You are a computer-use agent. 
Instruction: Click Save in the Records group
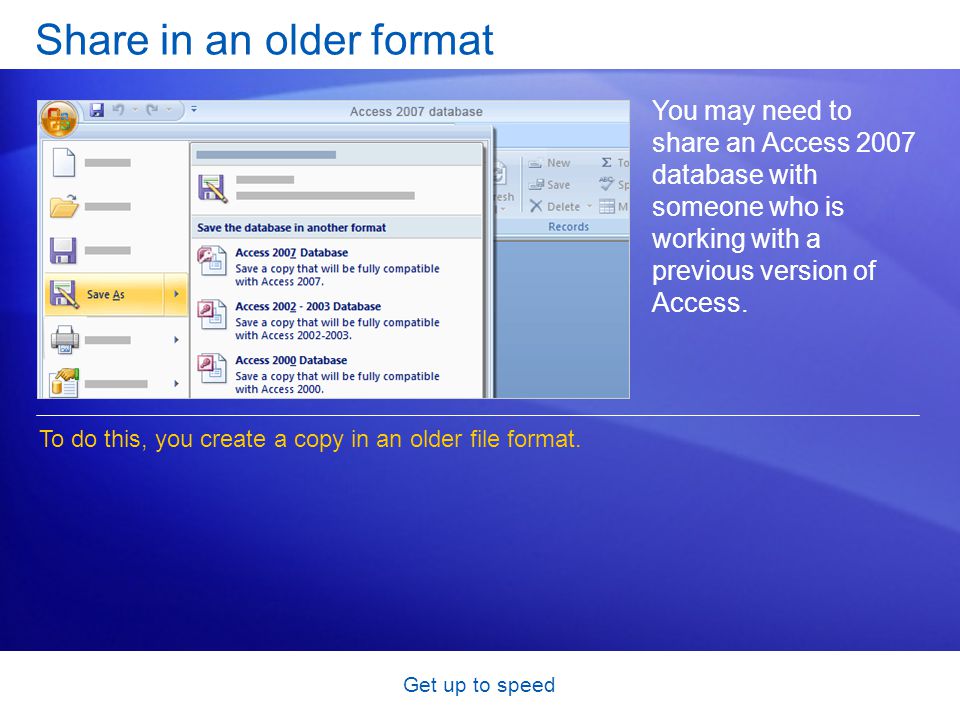[549, 184]
